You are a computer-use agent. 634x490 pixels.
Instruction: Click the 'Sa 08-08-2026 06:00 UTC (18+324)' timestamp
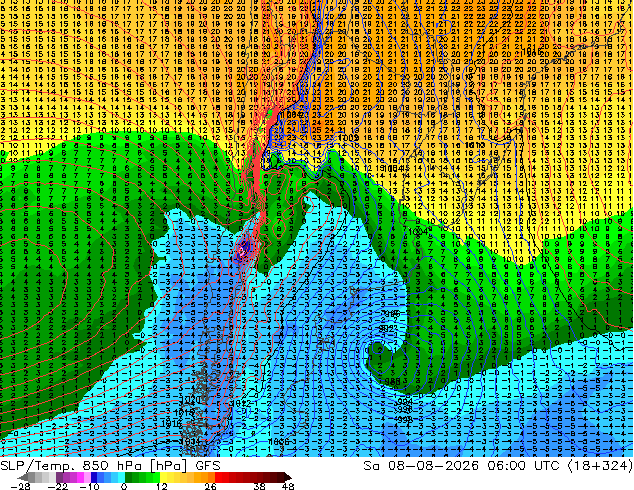(x=498, y=466)
